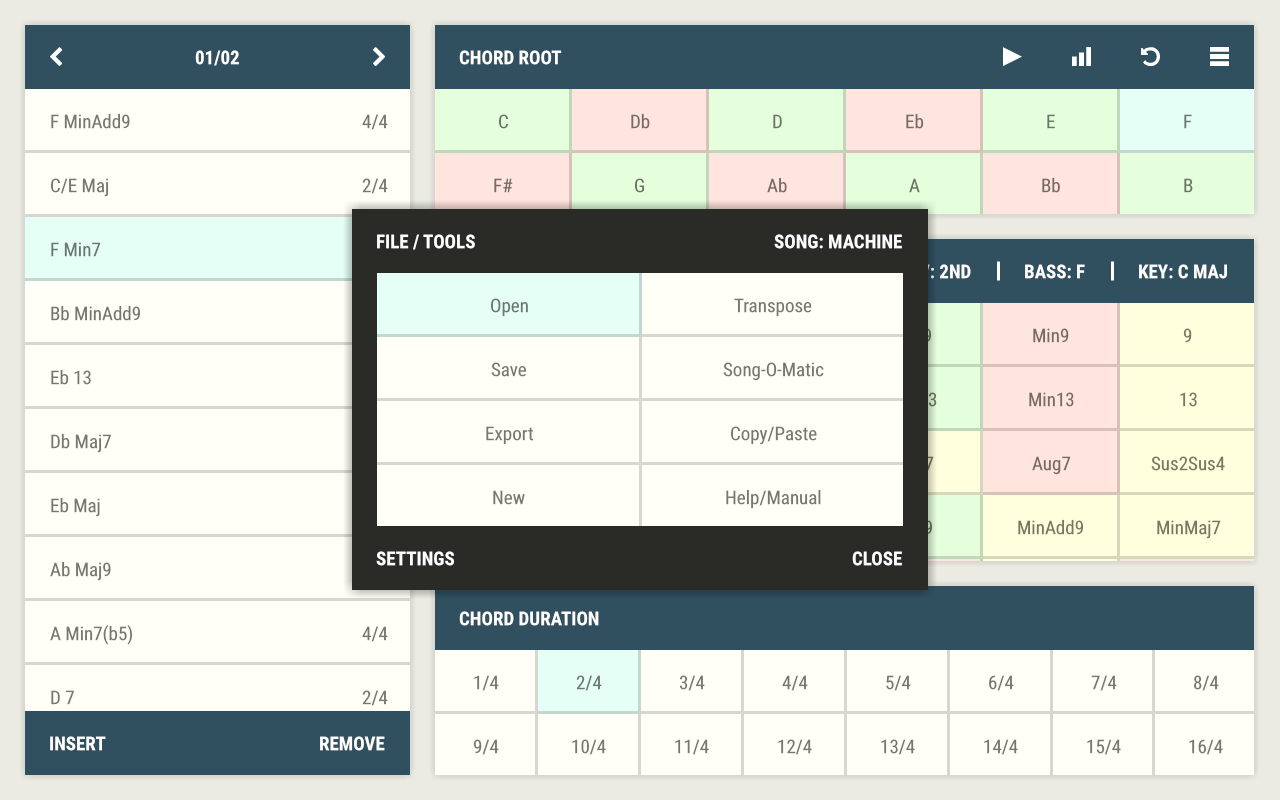Choose Transpose from File/Tools menu
1280x800 pixels.
pyautogui.click(x=772, y=306)
